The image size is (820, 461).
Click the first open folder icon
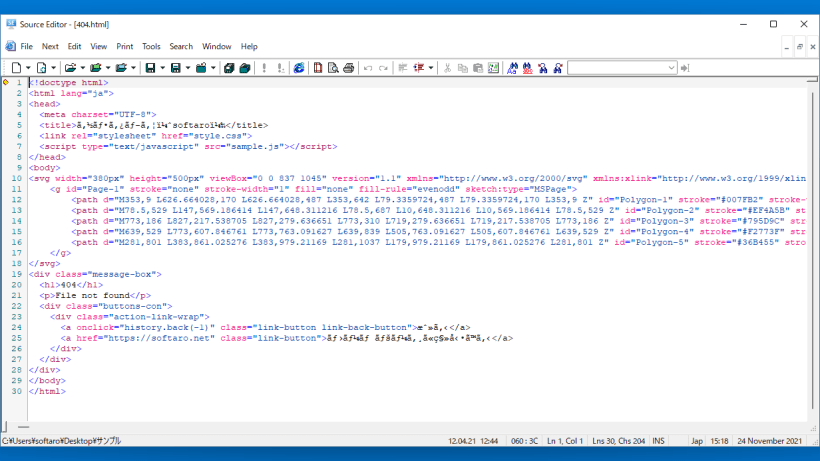pos(70,68)
